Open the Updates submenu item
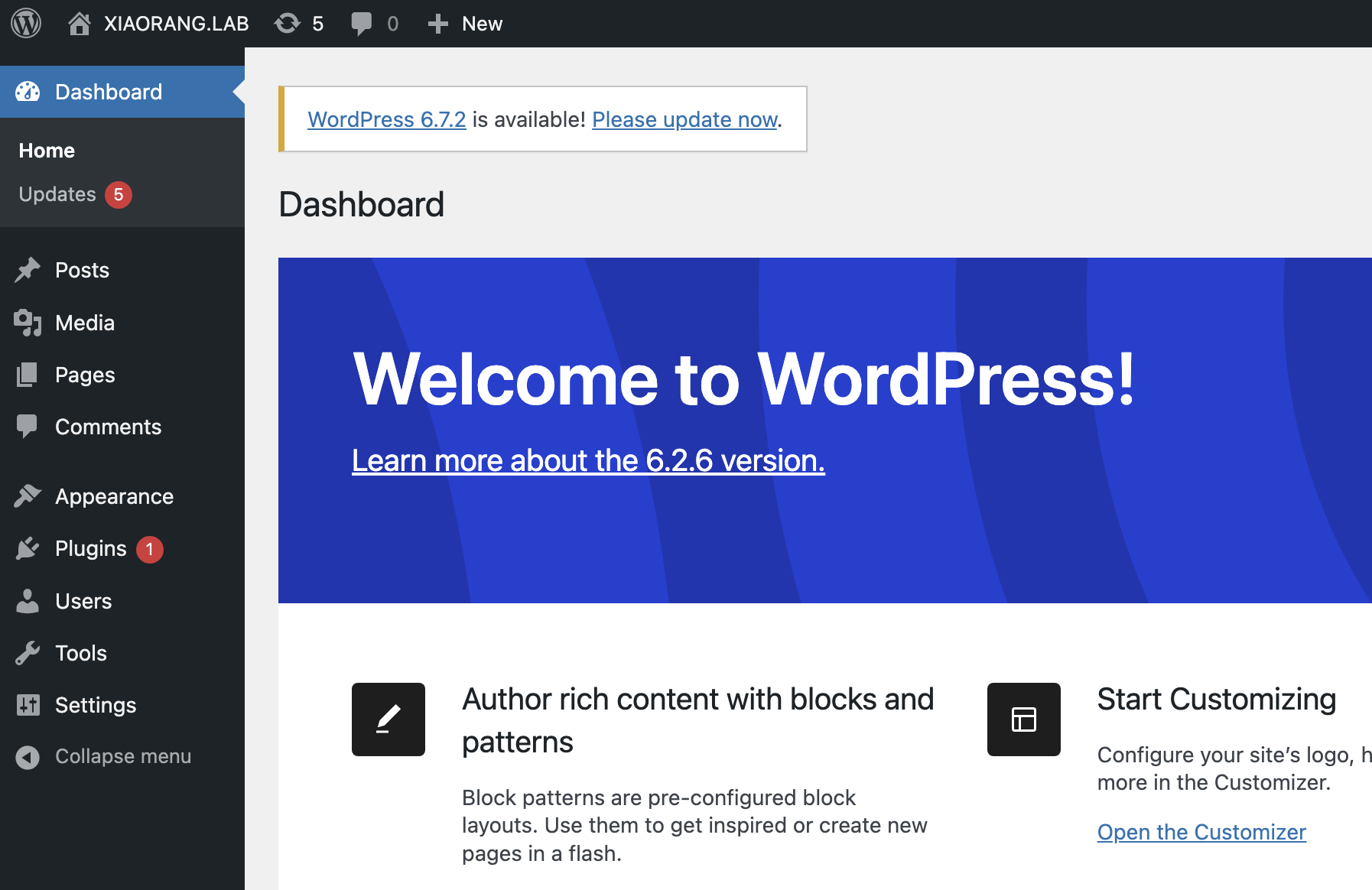The width and height of the screenshot is (1372, 890). (x=57, y=194)
